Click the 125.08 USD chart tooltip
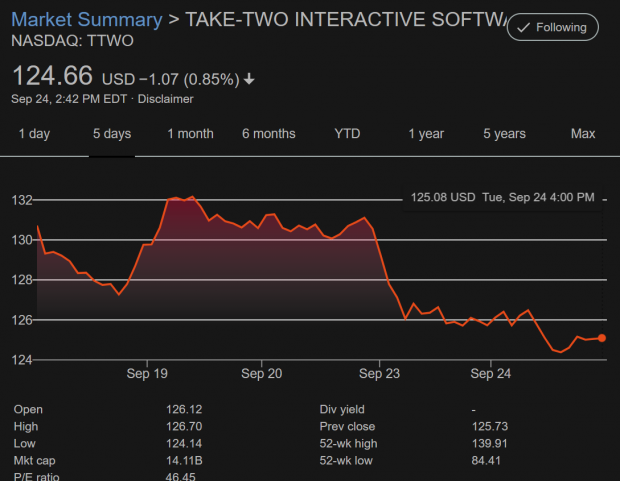 [x=502, y=197]
